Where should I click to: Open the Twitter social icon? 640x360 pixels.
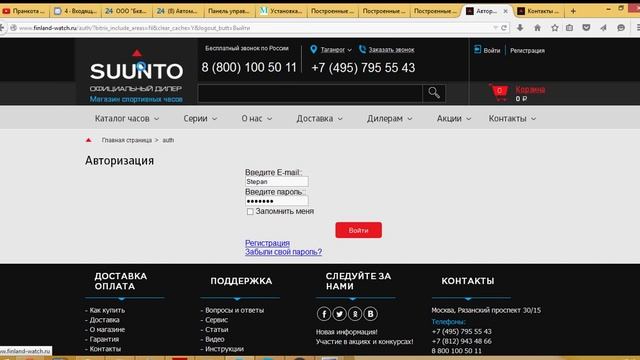pos(339,313)
